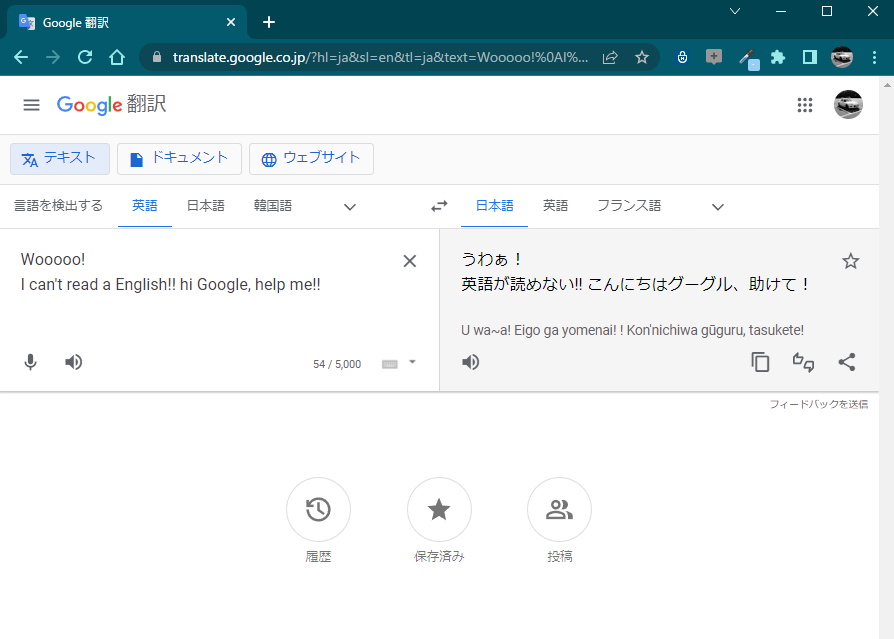Screen dimensions: 894x639
Task: Open the Google apps grid
Action: [804, 105]
